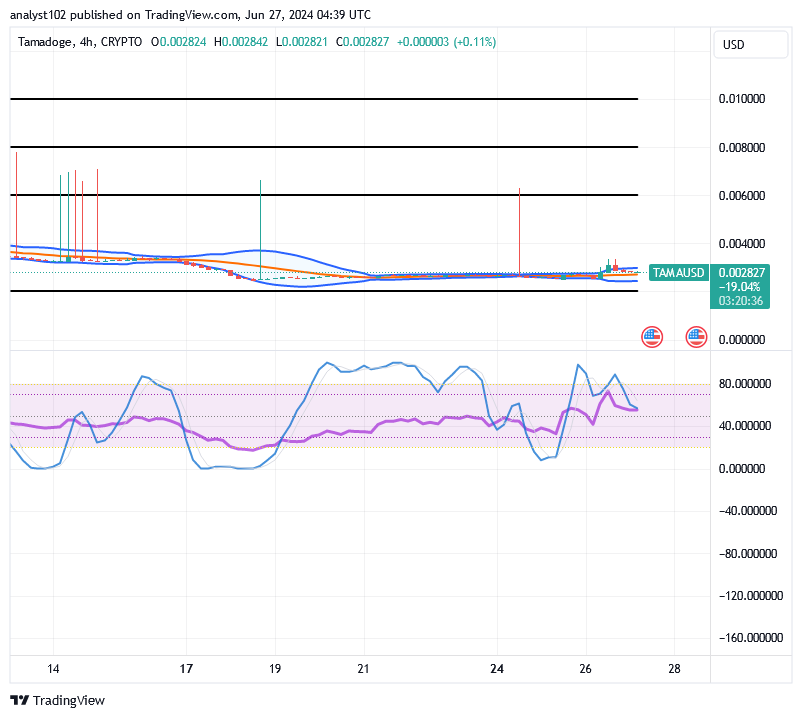Click the current price 0.002827 box
The image size is (802, 718).
[x=741, y=273]
